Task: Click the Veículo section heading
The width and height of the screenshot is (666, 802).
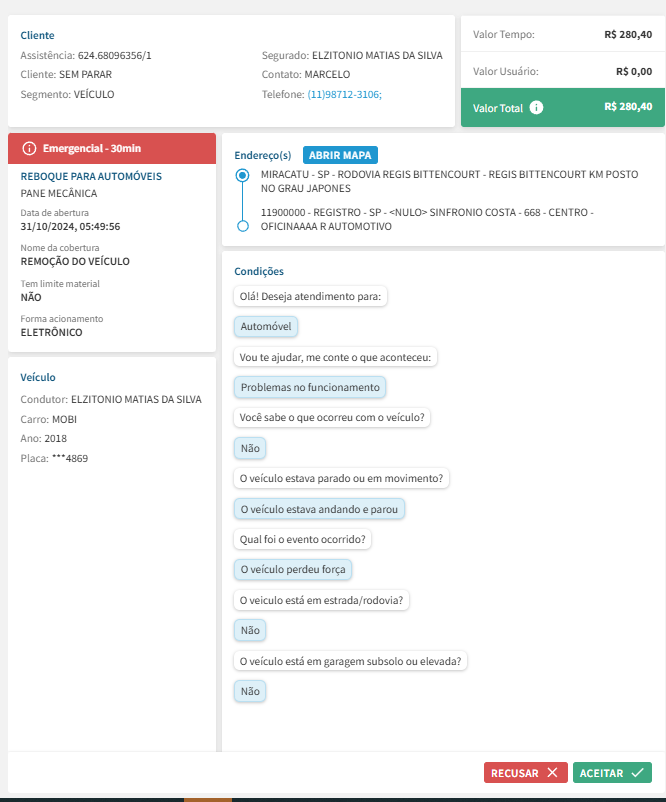Action: [x=38, y=377]
